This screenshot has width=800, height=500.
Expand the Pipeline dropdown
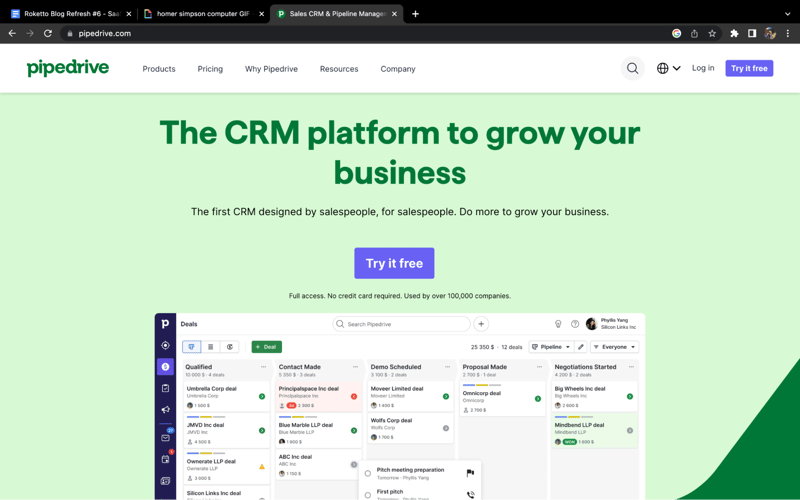[551, 347]
